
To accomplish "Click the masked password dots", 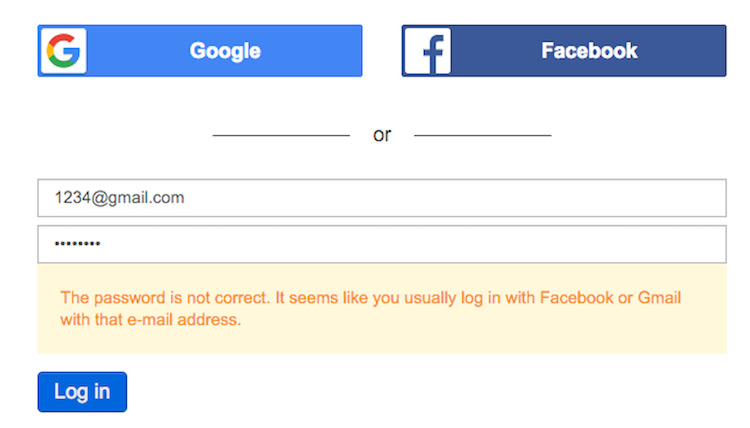I will [78, 244].
